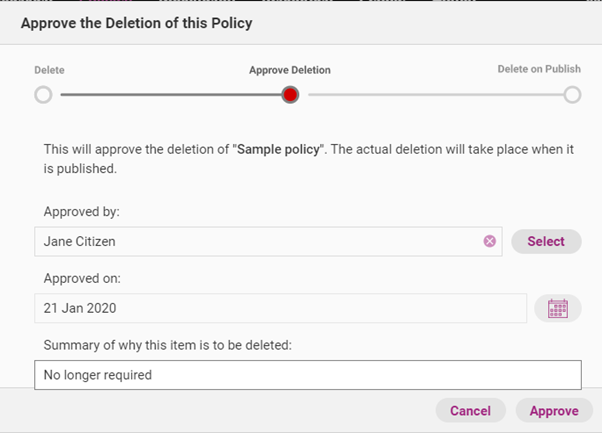The width and height of the screenshot is (602, 433).
Task: Open the calendar date picker
Action: [558, 308]
